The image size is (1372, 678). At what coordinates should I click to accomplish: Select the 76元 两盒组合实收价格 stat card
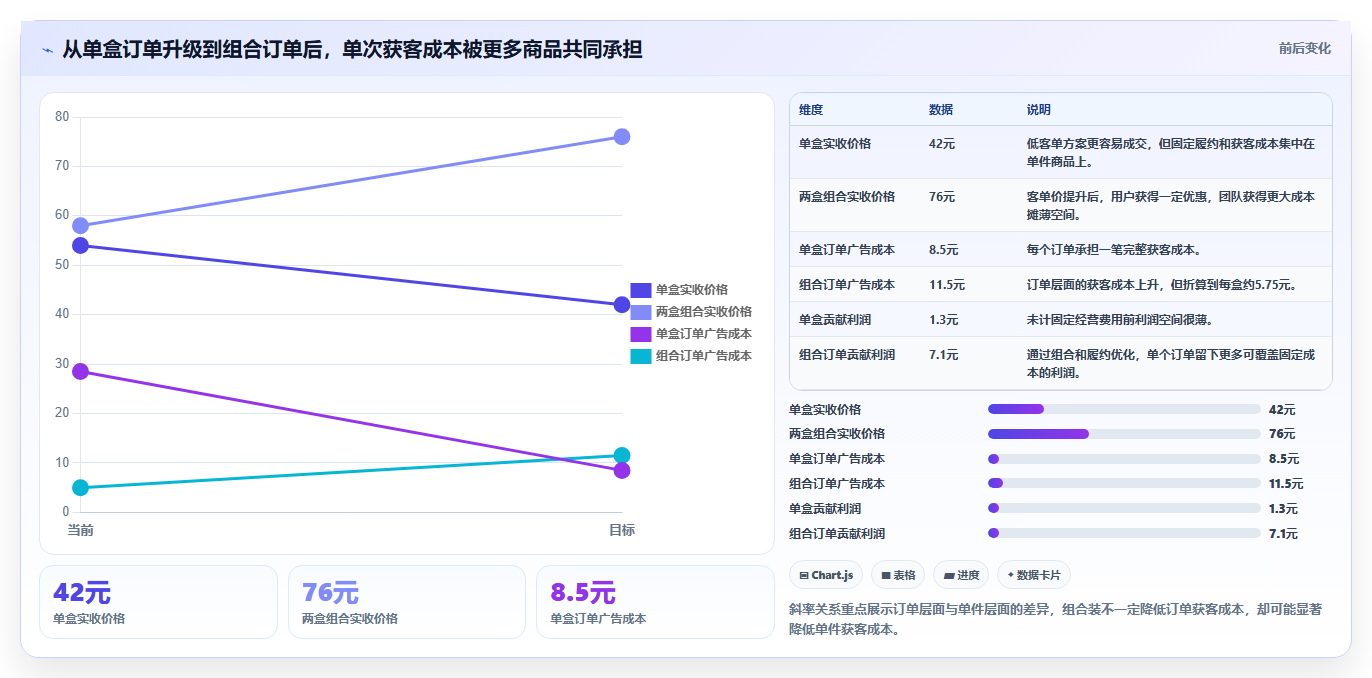click(x=406, y=602)
